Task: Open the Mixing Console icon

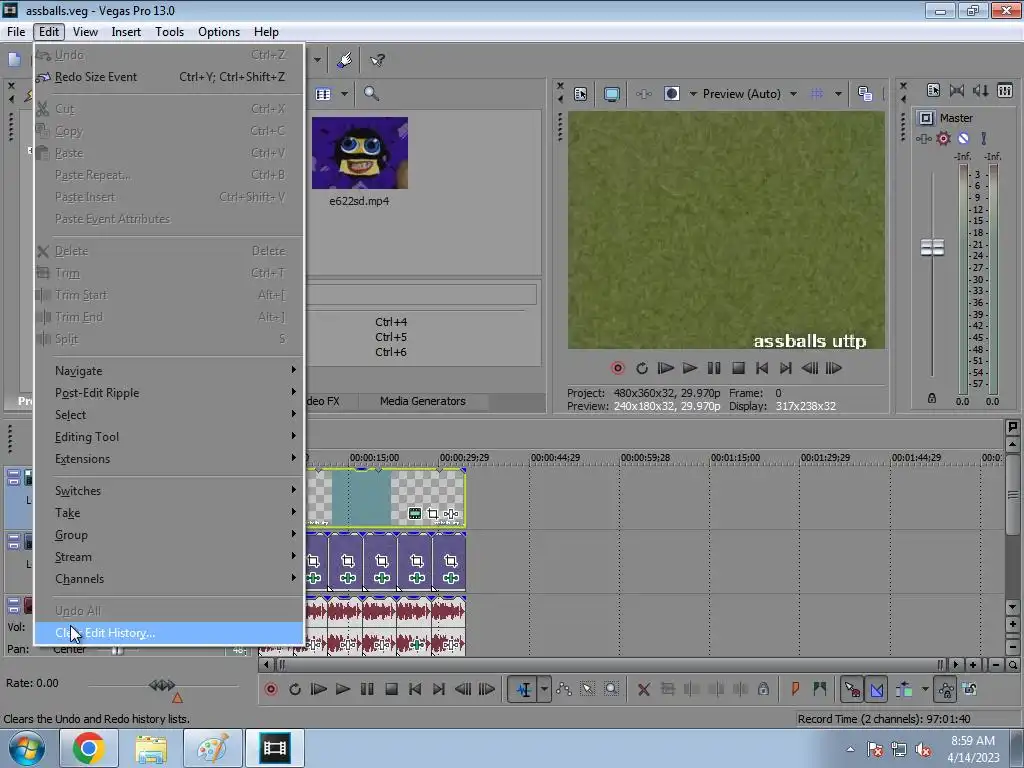Action: [1005, 91]
